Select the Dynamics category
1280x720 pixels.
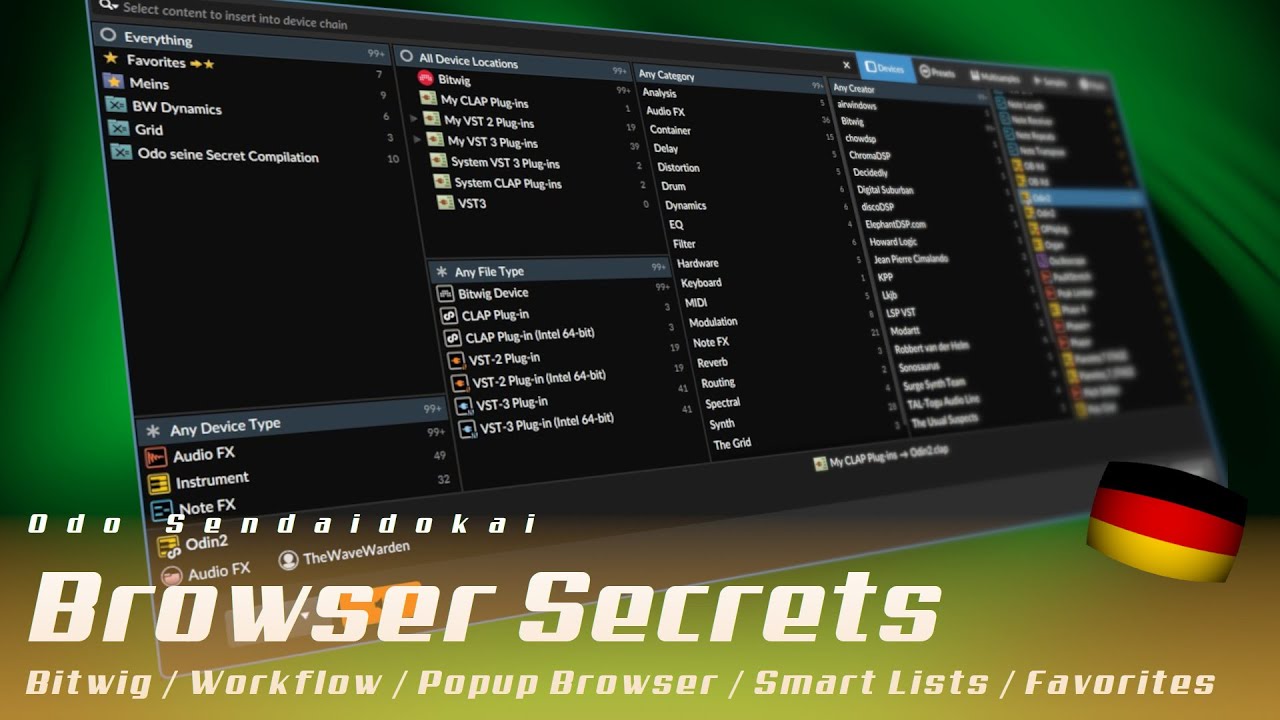(685, 205)
